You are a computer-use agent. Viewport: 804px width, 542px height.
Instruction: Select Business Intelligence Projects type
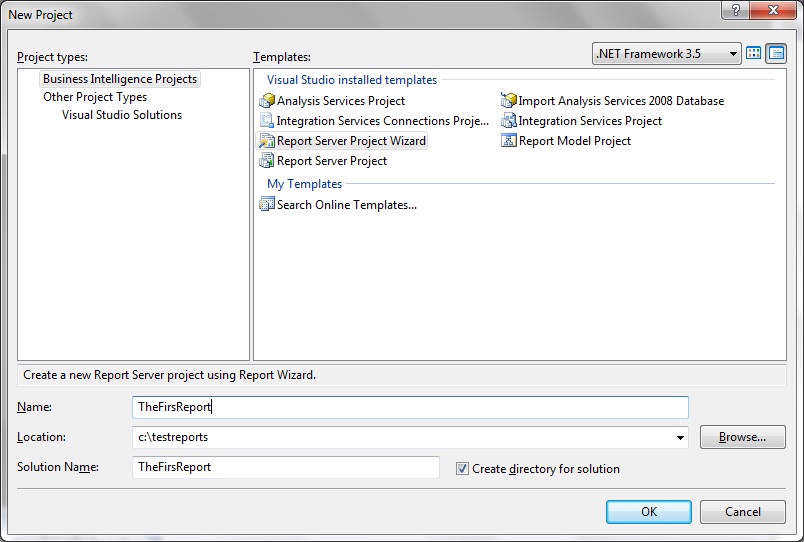pyautogui.click(x=120, y=79)
